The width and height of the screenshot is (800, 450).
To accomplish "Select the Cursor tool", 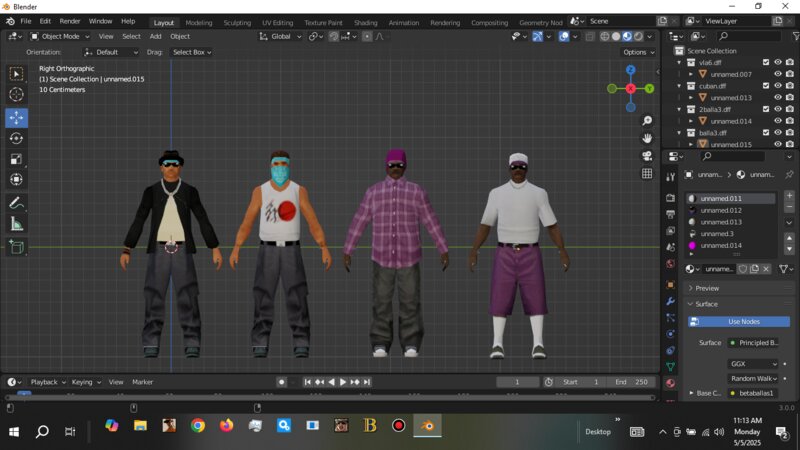I will tap(16, 94).
